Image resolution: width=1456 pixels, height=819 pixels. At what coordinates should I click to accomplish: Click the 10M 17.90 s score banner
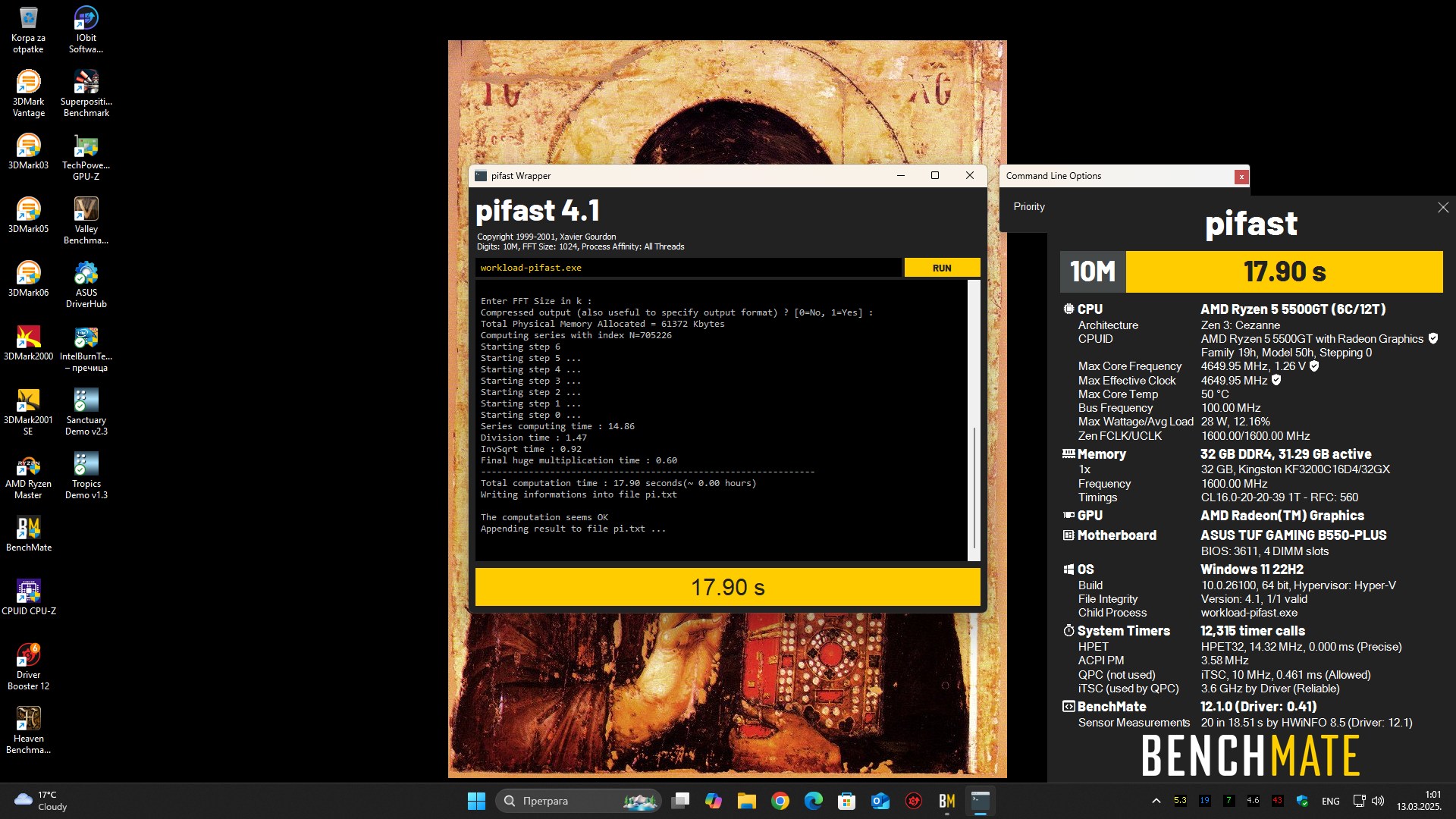pyautogui.click(x=1251, y=271)
